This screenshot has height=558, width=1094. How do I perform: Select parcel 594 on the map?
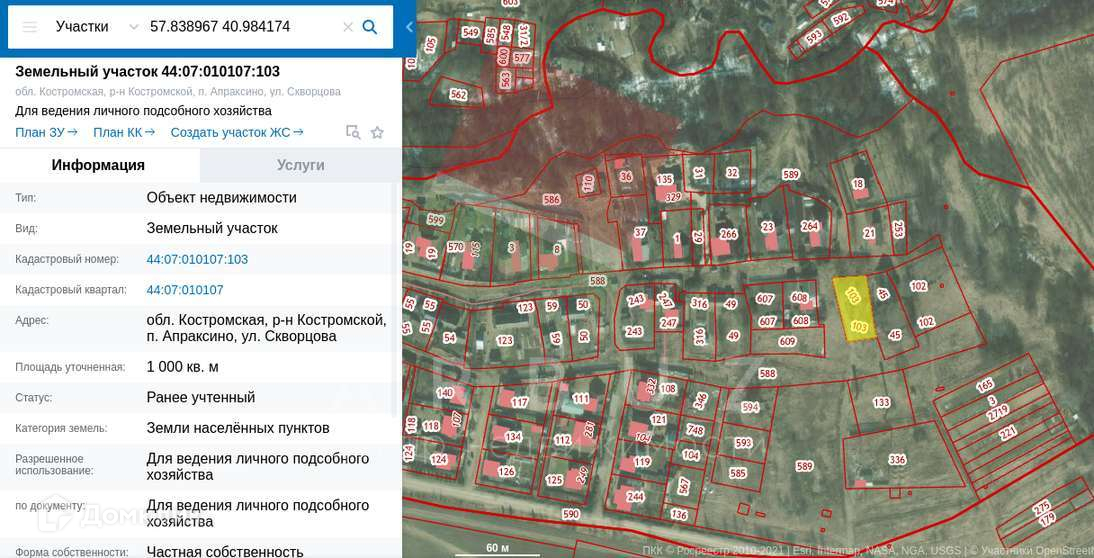click(750, 407)
